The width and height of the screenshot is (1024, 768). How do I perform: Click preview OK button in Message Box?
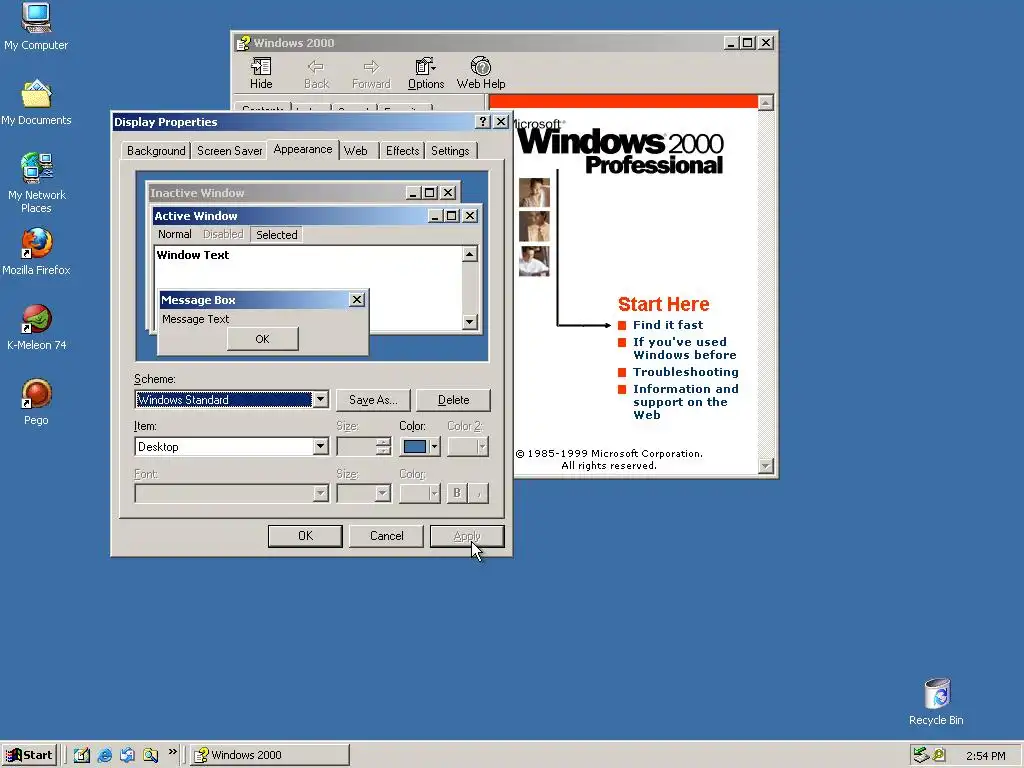click(263, 339)
